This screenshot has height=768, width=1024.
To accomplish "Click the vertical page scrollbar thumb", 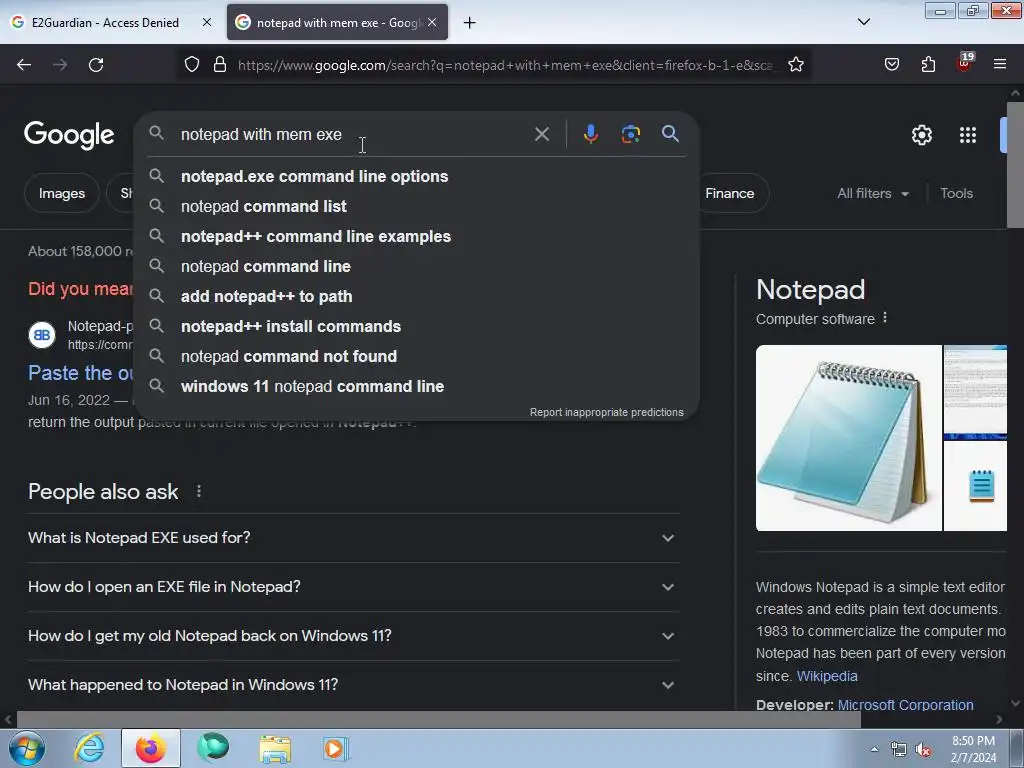I will pyautogui.click(x=1016, y=165).
